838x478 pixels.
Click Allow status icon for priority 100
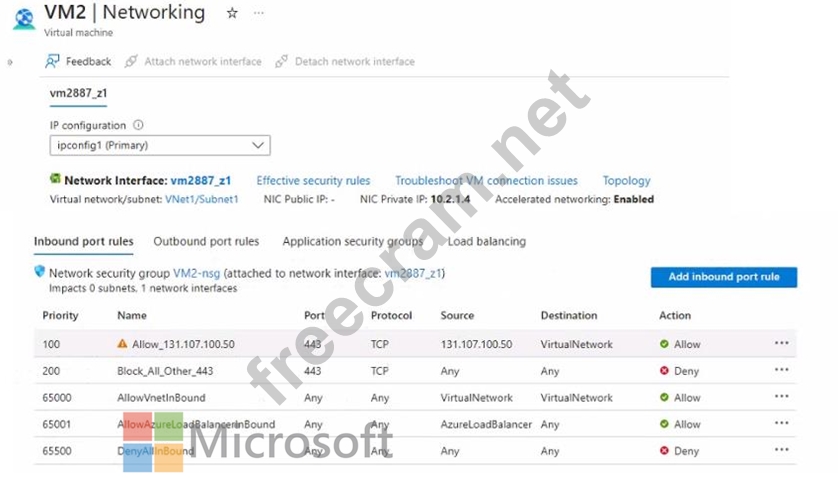point(664,344)
